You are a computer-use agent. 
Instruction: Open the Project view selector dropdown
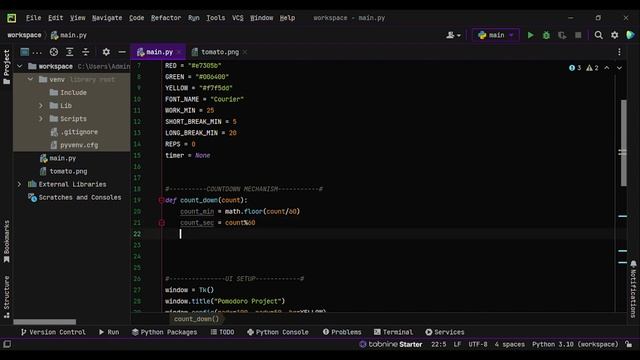(30, 52)
